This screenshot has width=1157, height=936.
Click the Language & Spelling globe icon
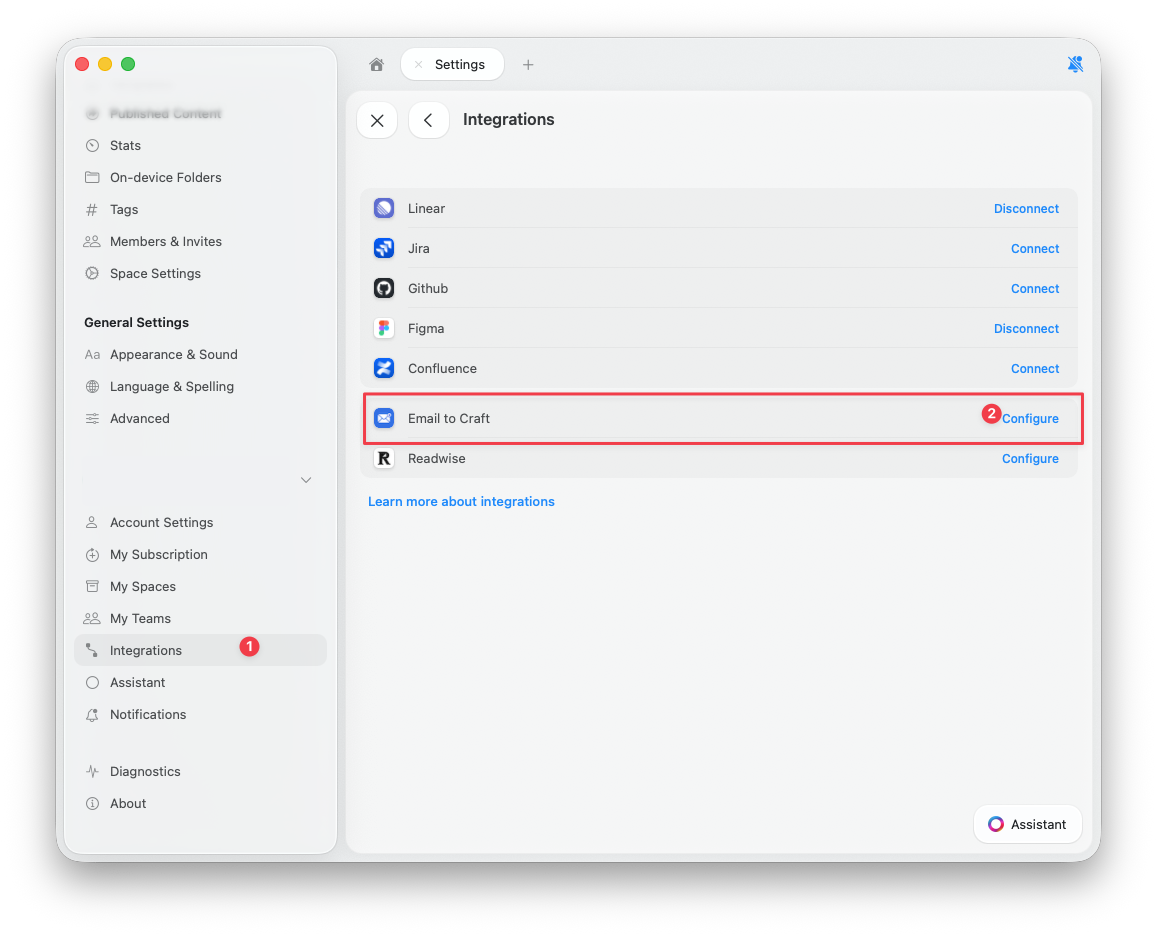92,387
